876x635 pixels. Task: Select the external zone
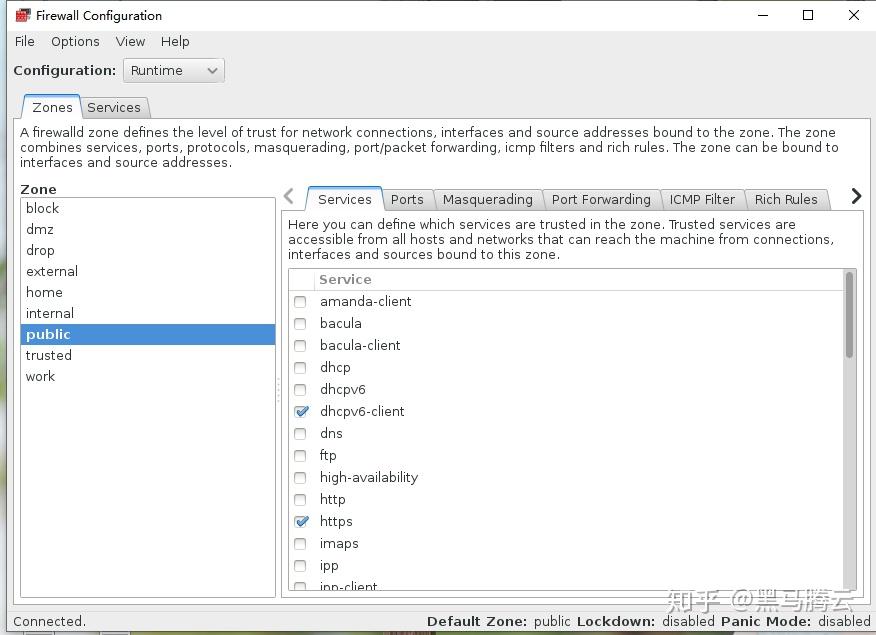[148, 271]
